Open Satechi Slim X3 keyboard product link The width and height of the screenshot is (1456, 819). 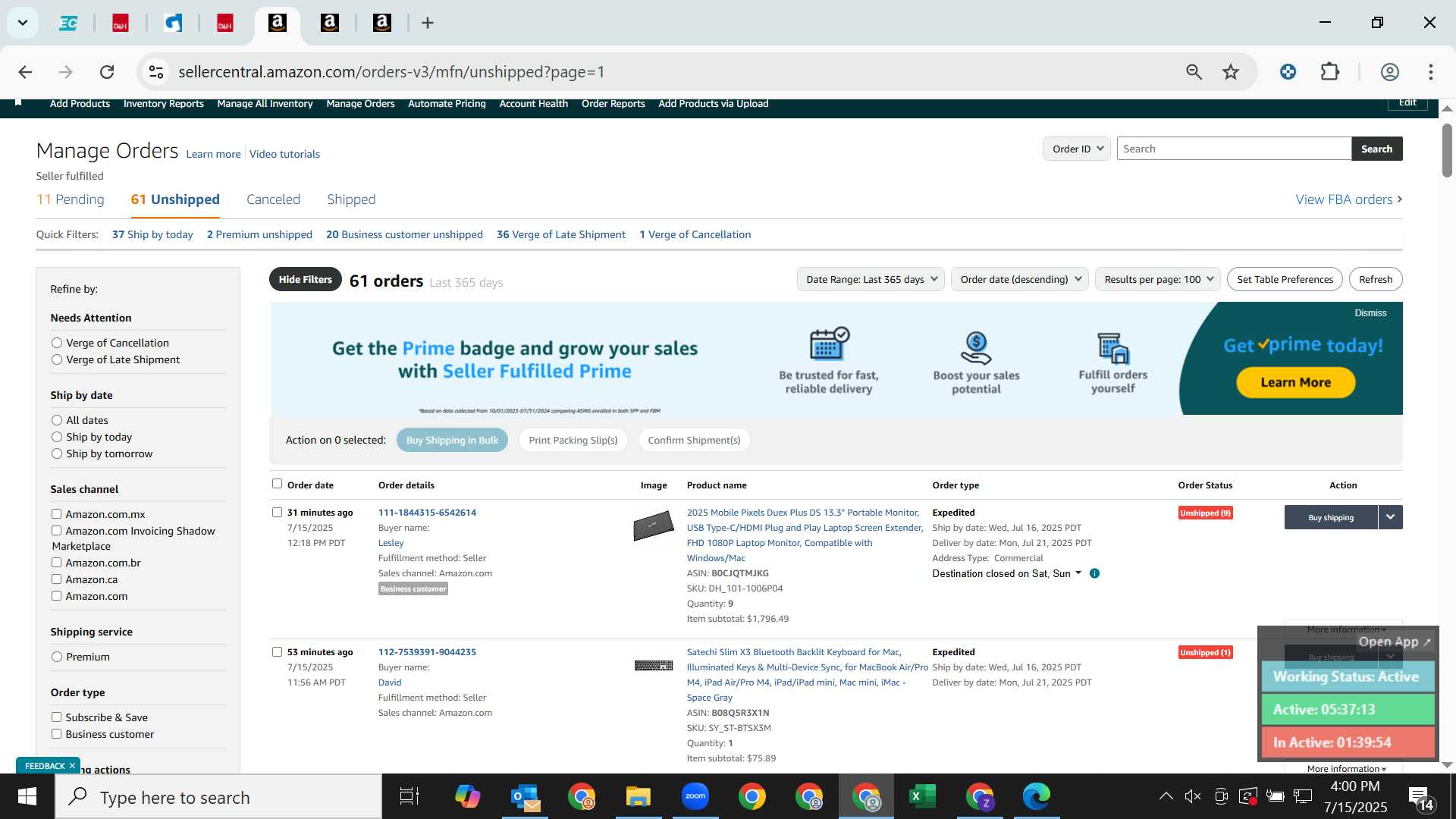(x=807, y=675)
